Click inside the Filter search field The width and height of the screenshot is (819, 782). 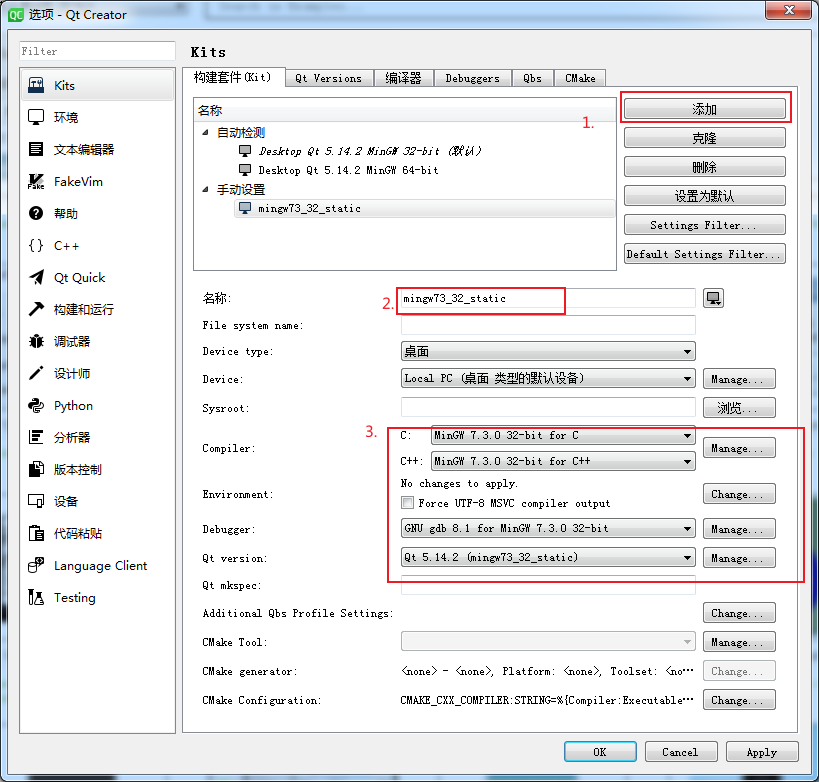[96, 50]
